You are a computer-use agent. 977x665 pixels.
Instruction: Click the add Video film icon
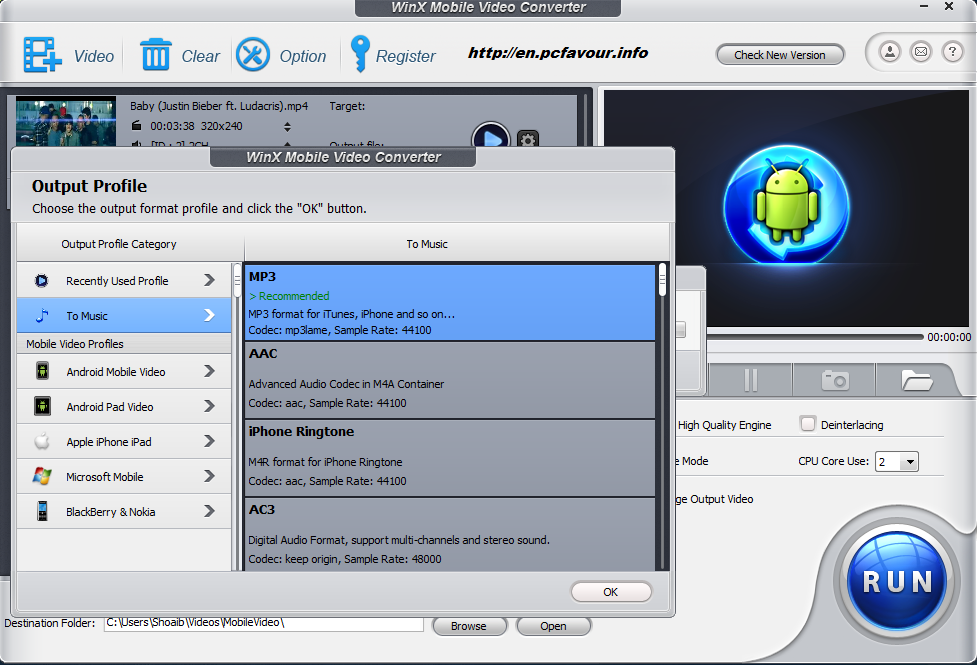click(42, 55)
